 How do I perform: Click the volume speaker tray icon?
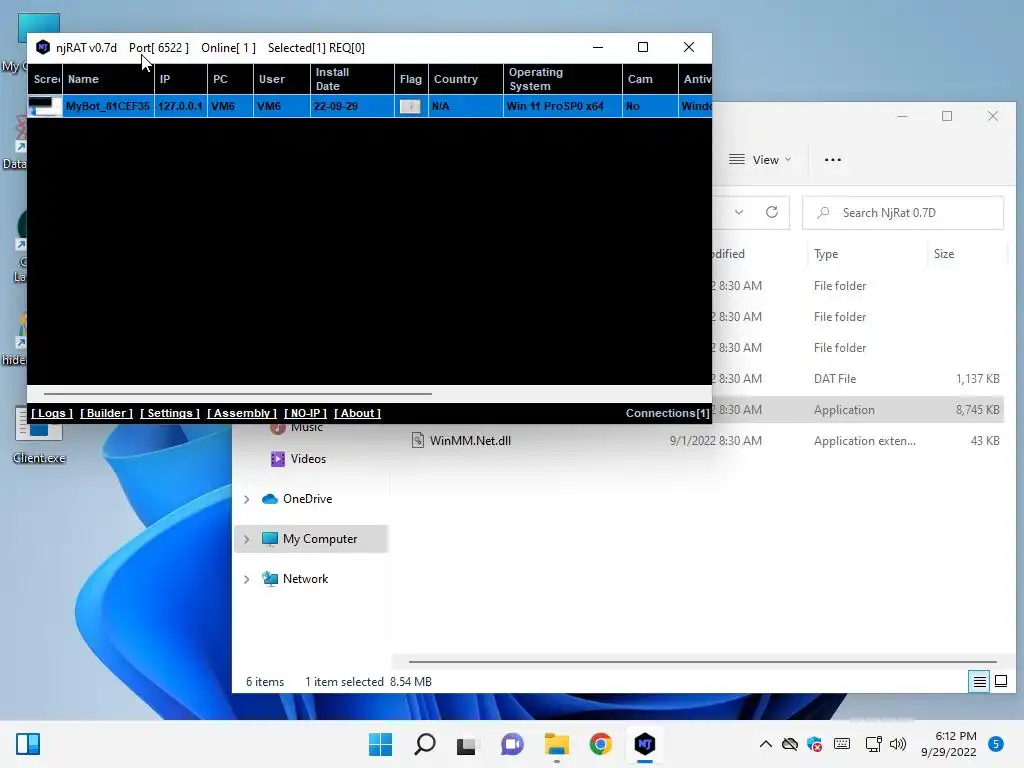898,744
